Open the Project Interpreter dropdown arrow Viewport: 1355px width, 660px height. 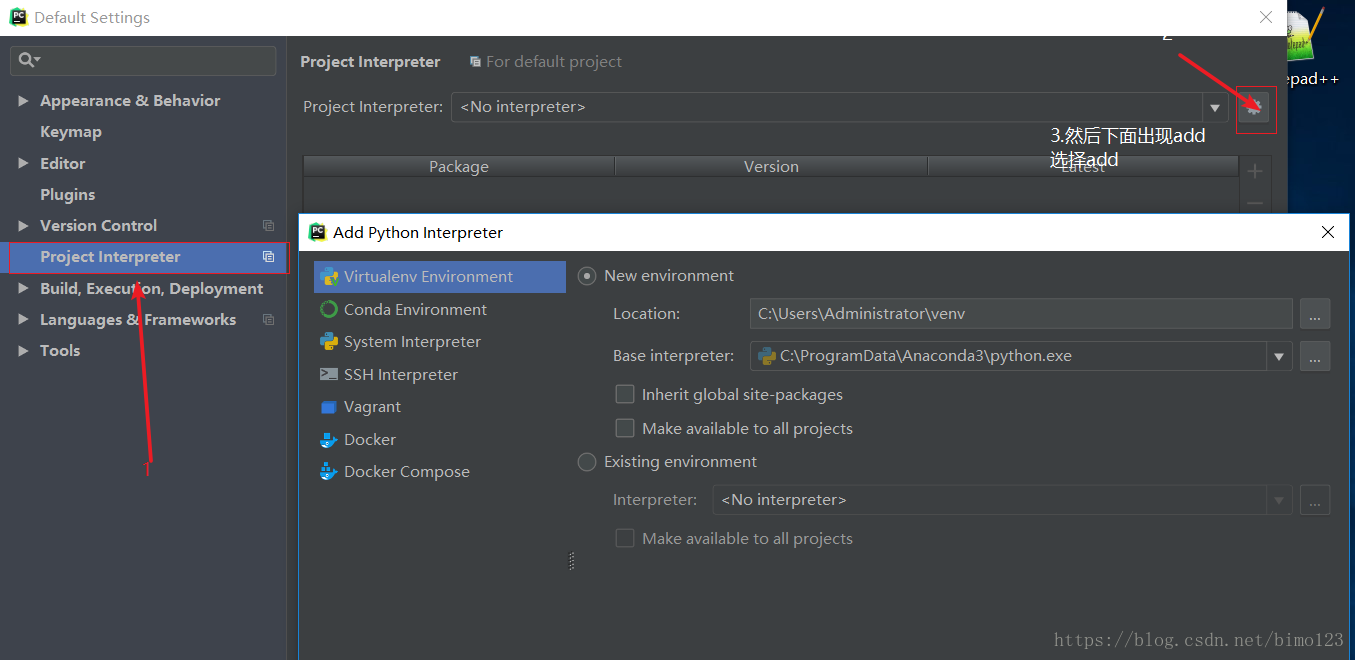coord(1215,108)
